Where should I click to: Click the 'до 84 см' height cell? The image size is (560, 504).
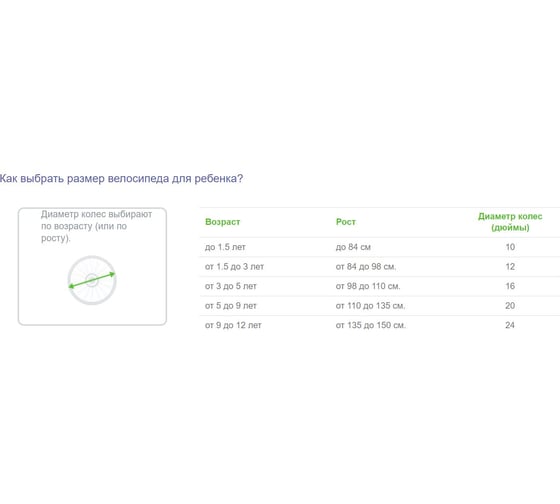pos(353,247)
